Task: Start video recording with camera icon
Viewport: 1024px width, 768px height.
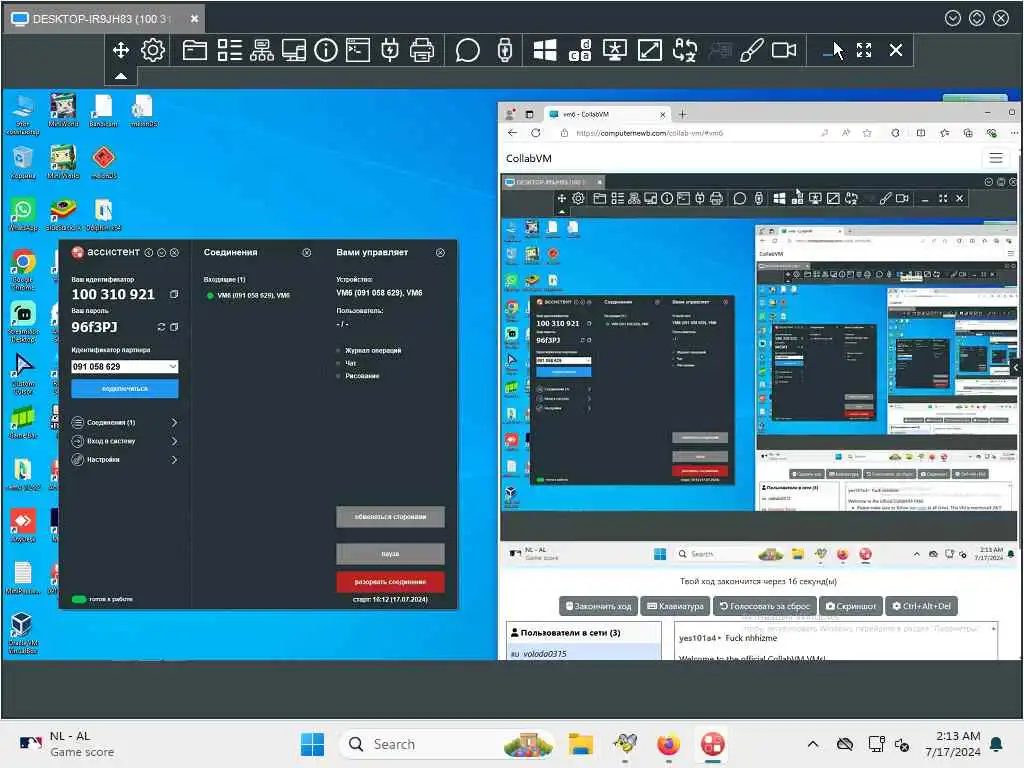Action: (784, 50)
